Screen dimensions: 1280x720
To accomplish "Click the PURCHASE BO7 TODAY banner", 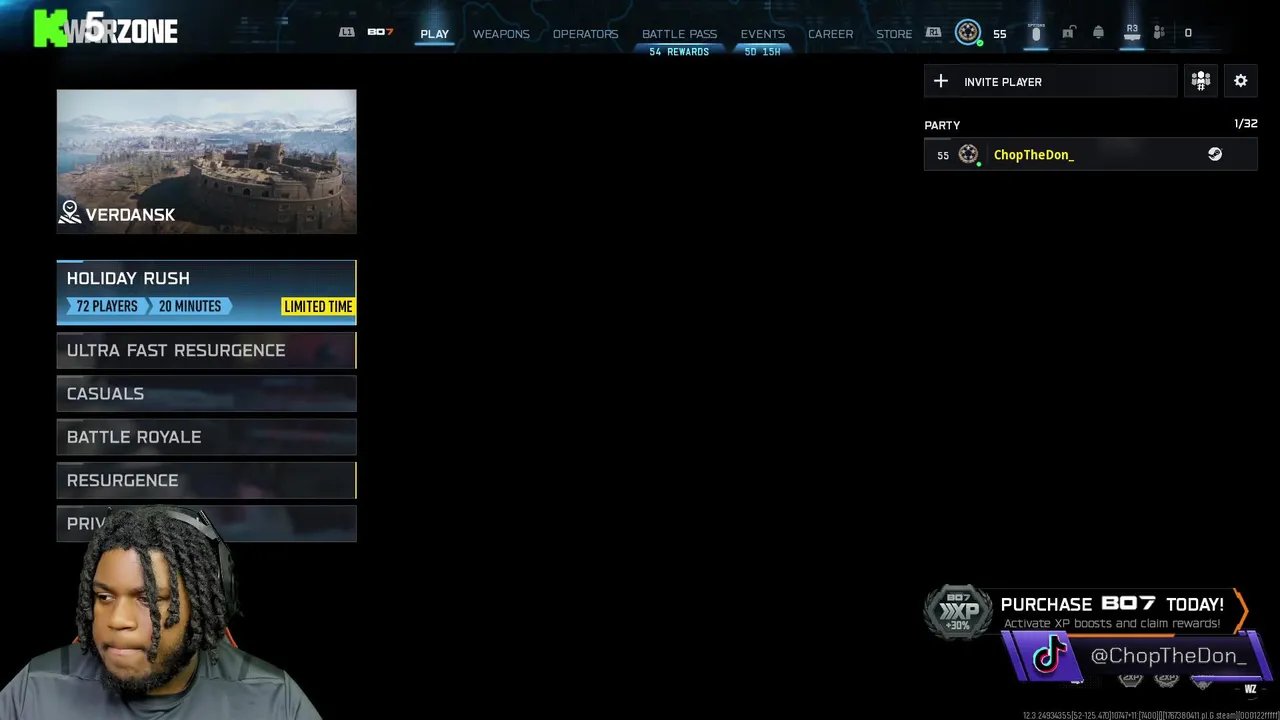I will tap(1086, 612).
